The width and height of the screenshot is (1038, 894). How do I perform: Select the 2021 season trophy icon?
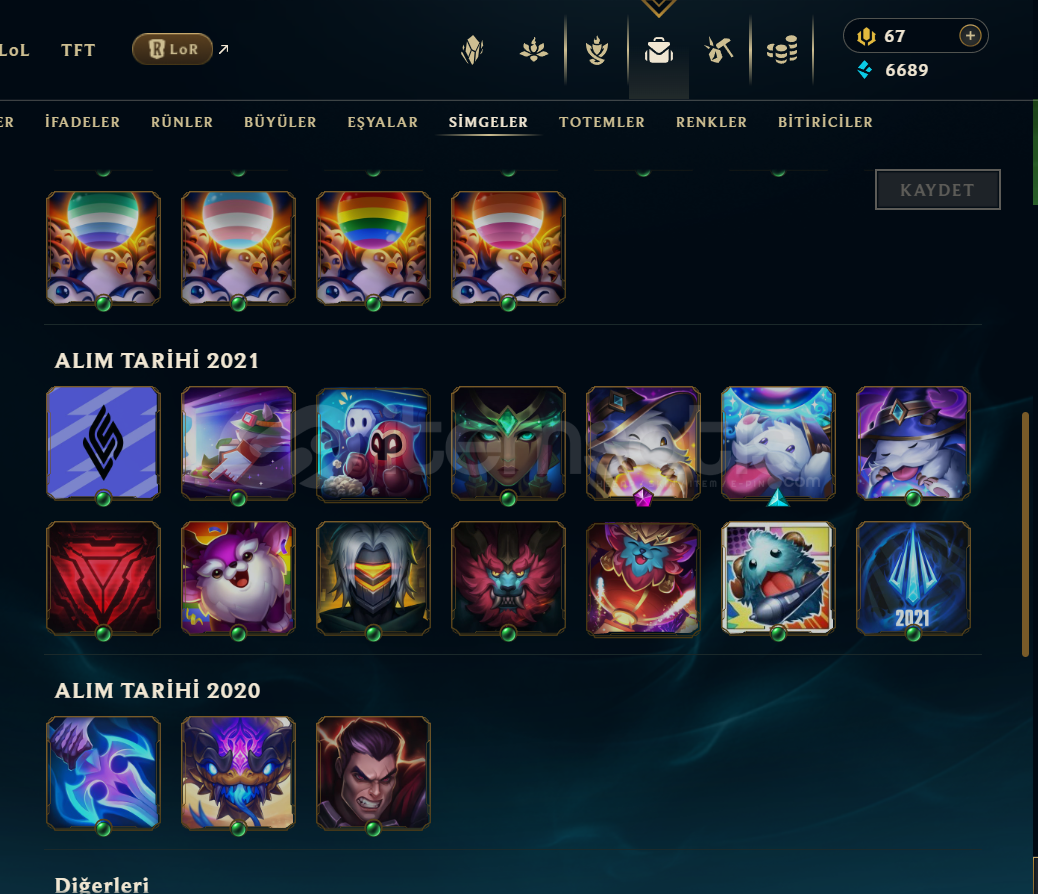[x=913, y=578]
